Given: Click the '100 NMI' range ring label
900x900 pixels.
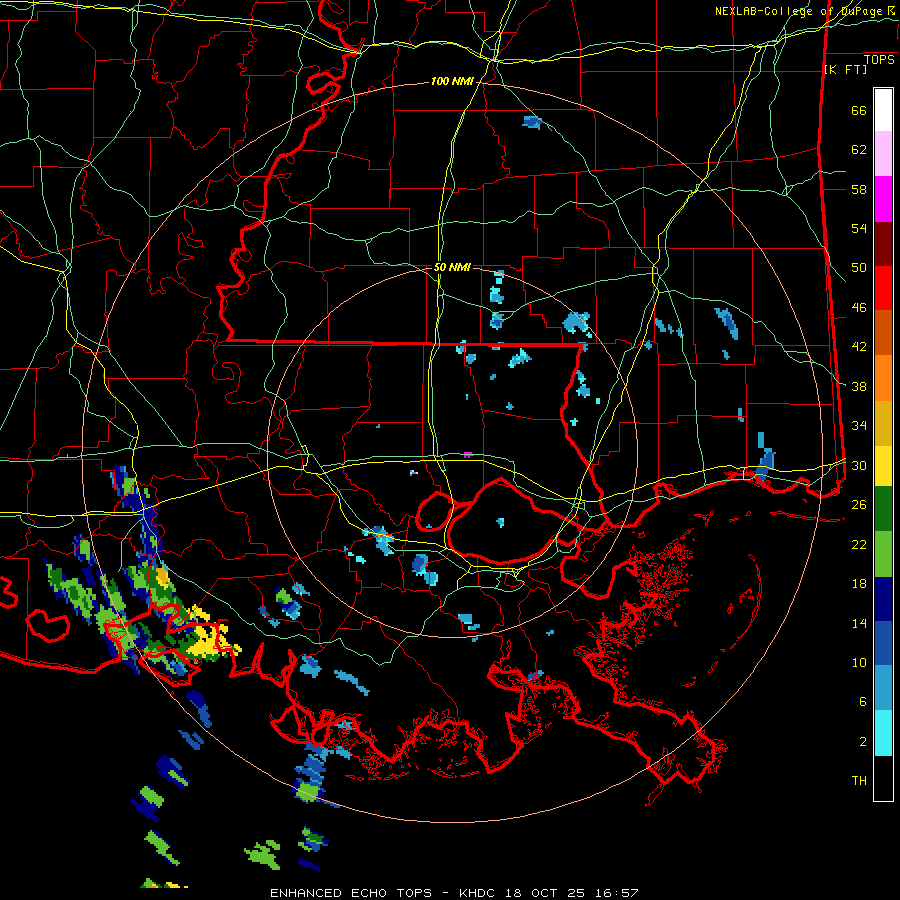Looking at the screenshot, I should (x=452, y=82).
